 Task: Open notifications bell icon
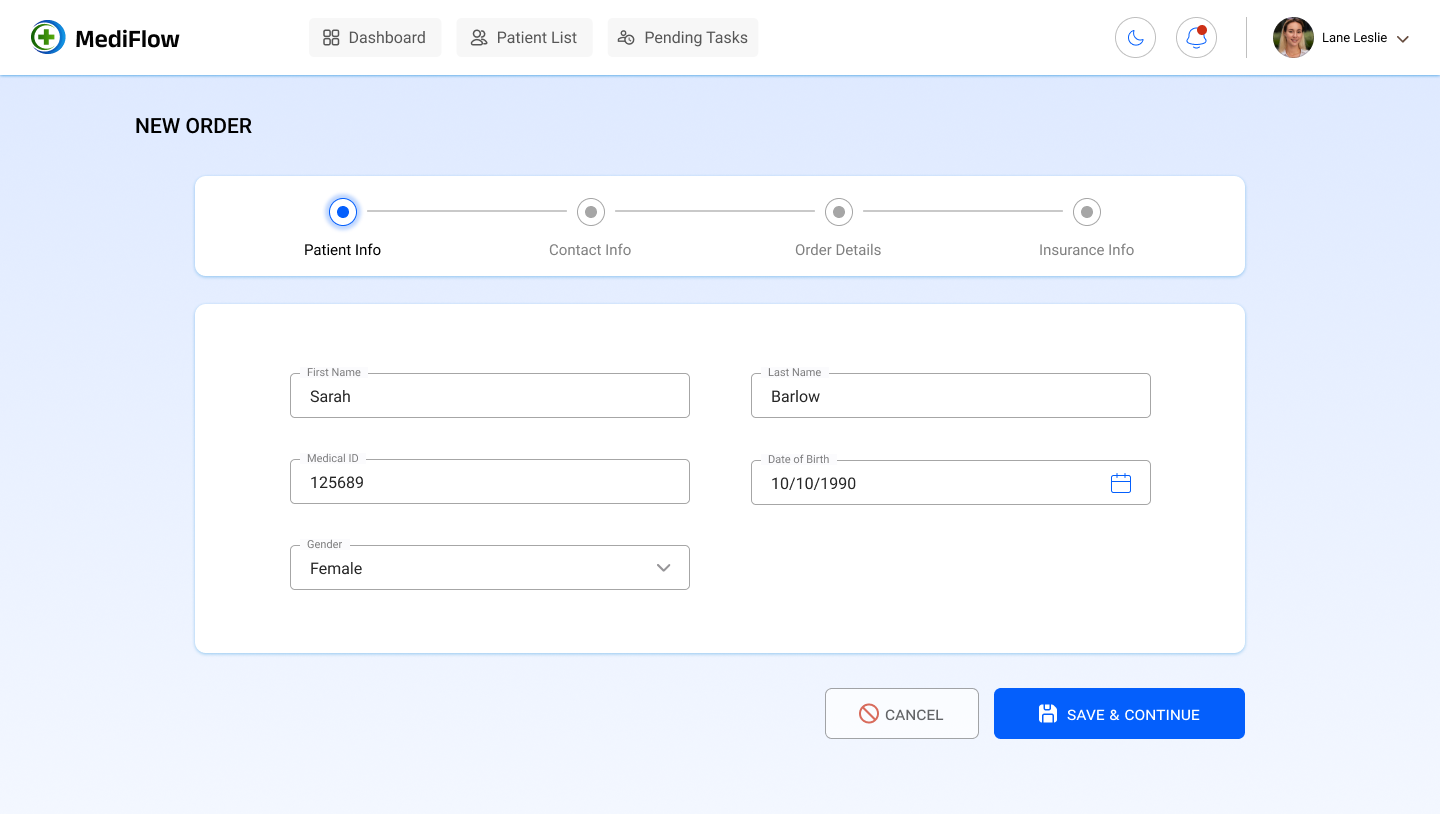coord(1196,38)
